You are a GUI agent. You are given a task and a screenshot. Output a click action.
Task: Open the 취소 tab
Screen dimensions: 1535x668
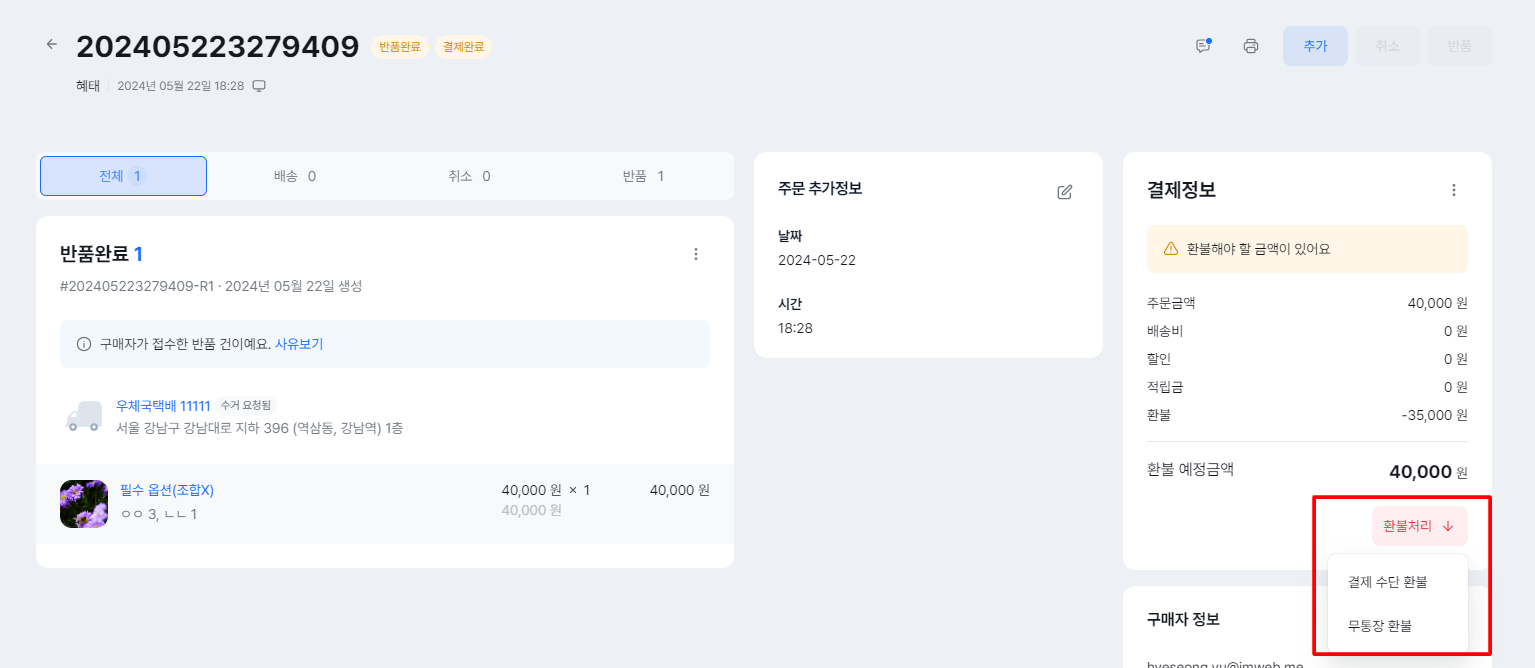(469, 176)
